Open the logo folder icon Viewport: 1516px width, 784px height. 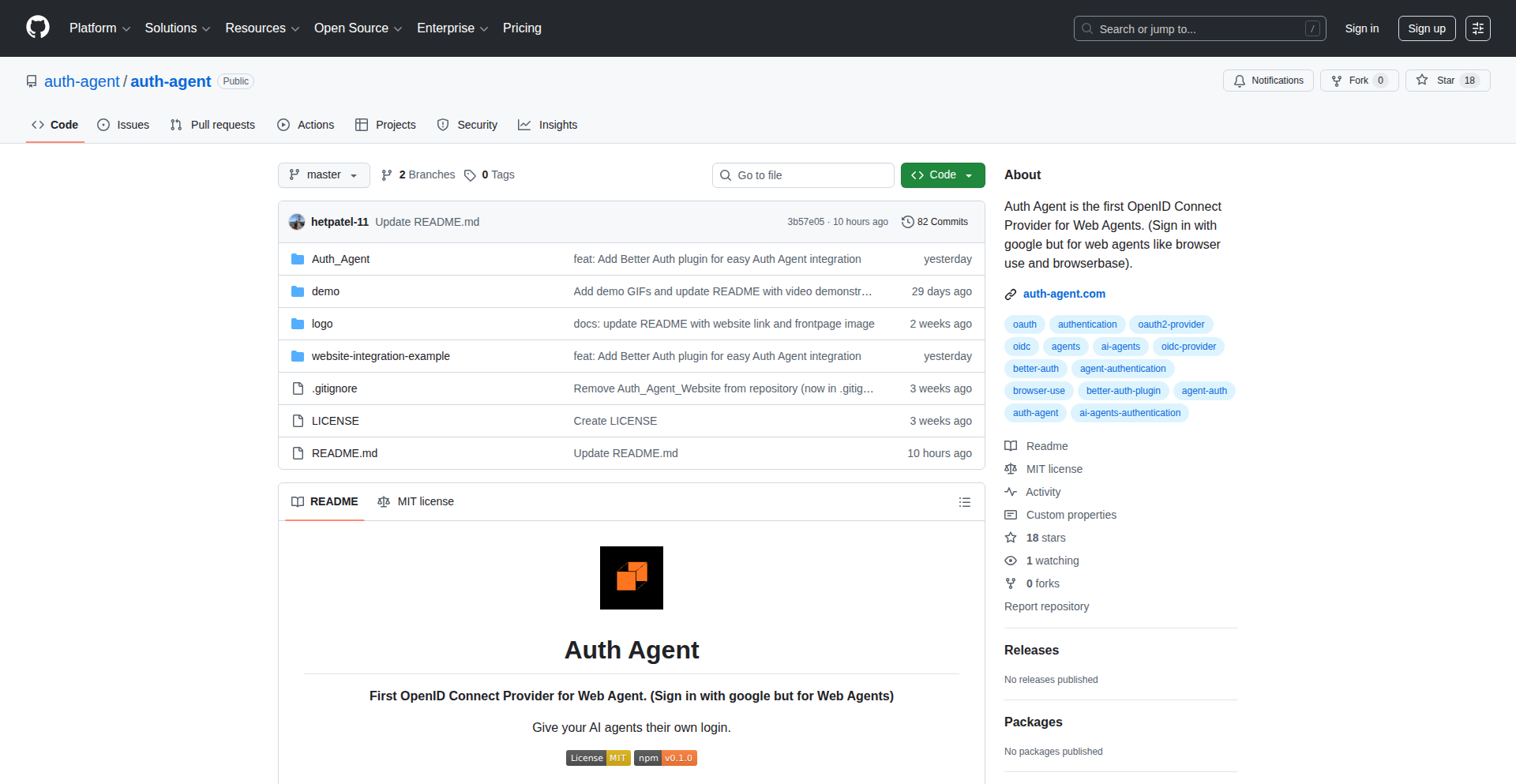point(298,324)
